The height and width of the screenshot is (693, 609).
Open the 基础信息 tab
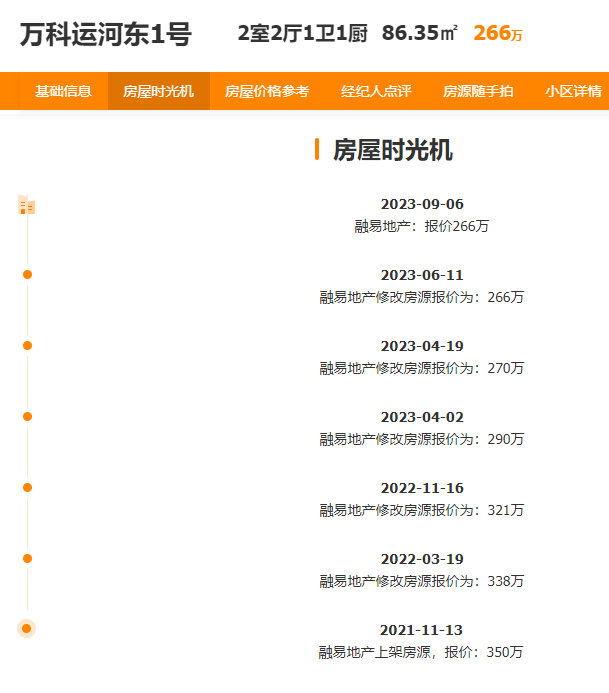point(64,91)
